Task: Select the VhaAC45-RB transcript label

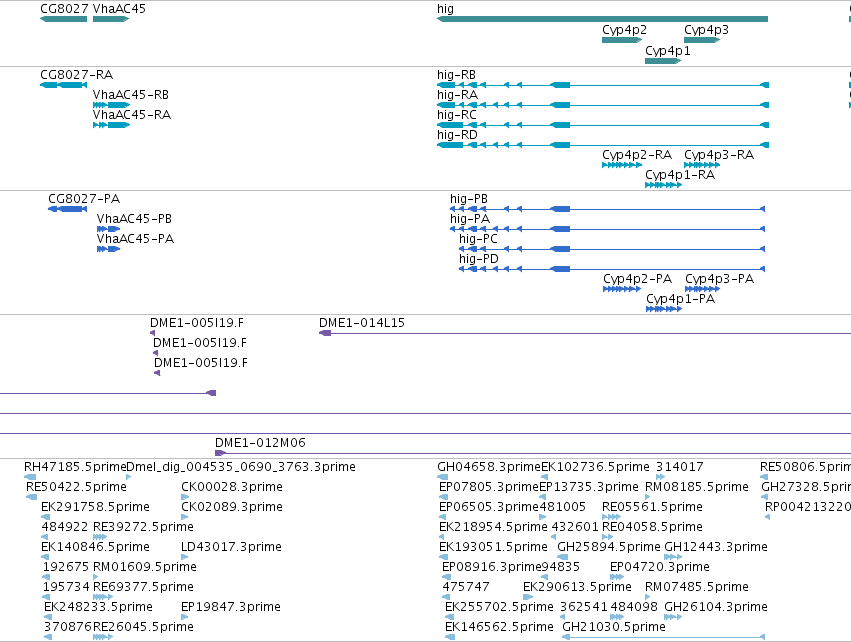Action: 131,95
